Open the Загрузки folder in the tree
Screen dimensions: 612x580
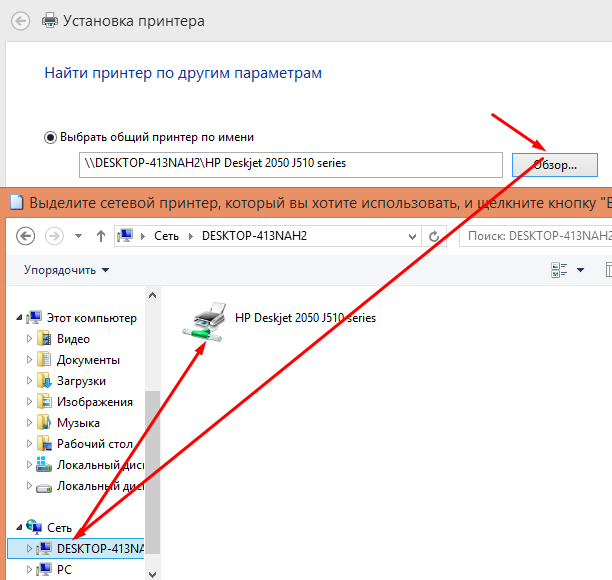coord(81,381)
